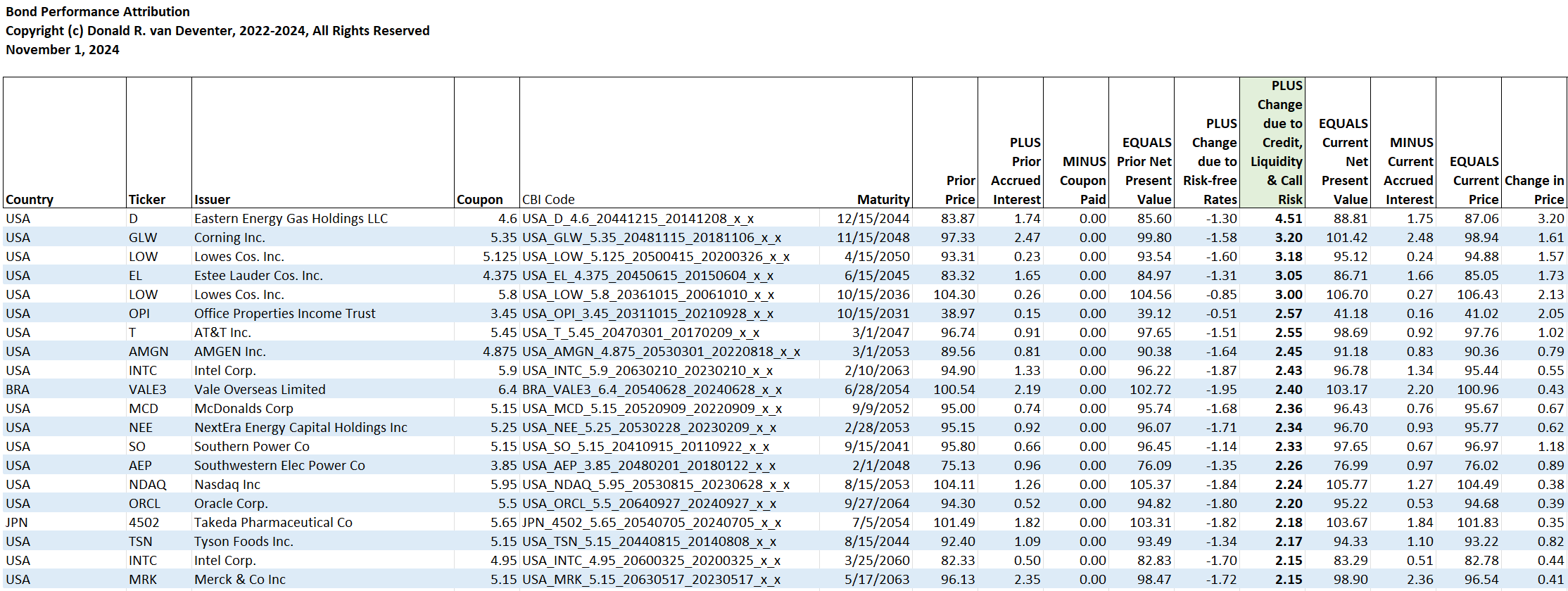Image resolution: width=1568 pixels, height=591 pixels.
Task: Click the copyright notice line
Action: click(x=217, y=31)
